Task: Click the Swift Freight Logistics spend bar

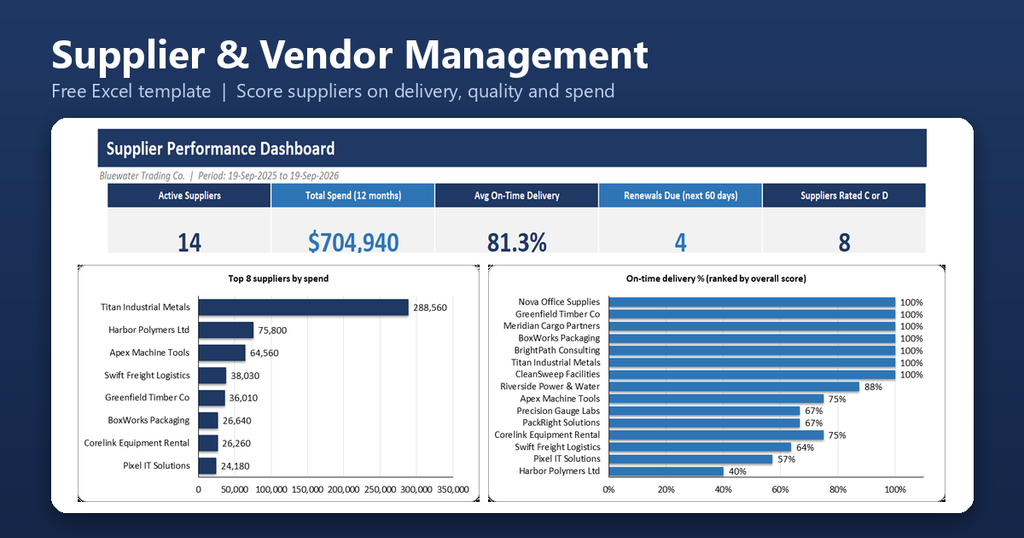Action: (212, 375)
